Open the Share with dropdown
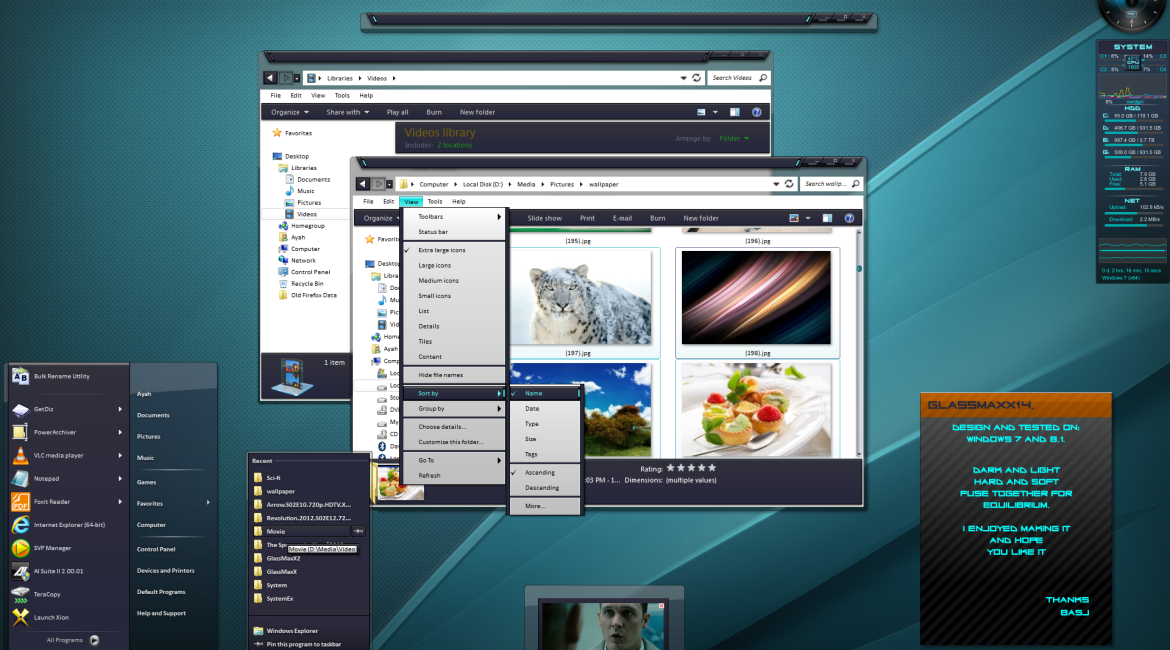The width and height of the screenshot is (1170, 650). point(347,112)
